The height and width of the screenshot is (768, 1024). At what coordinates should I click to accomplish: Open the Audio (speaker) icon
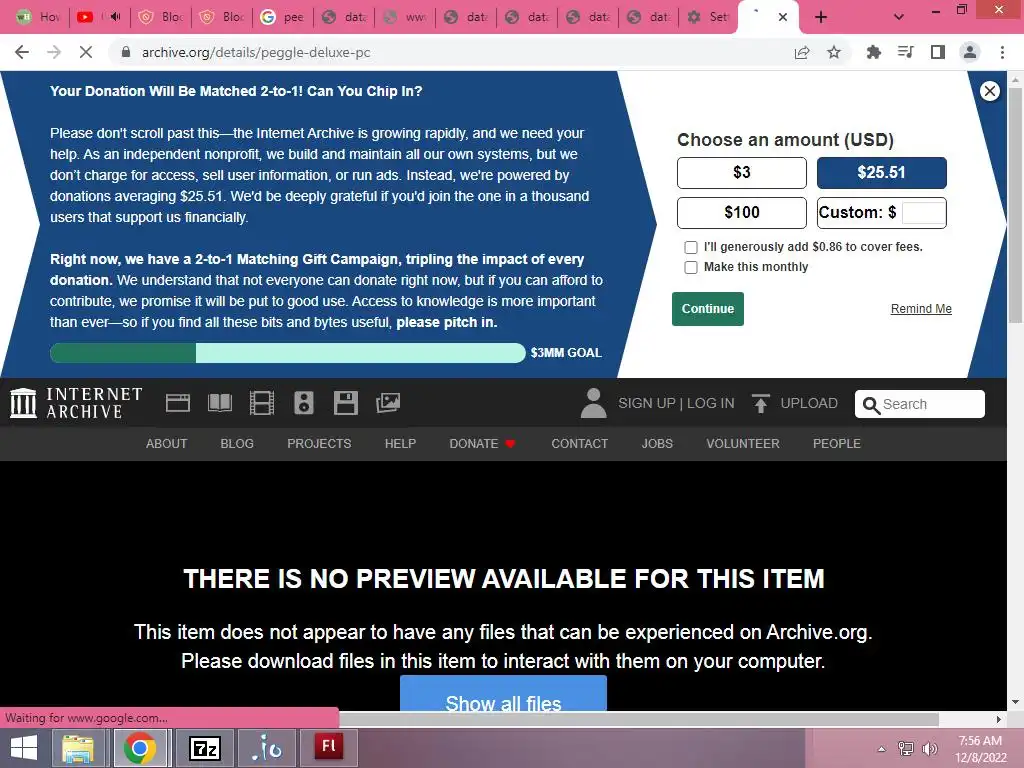click(x=304, y=403)
